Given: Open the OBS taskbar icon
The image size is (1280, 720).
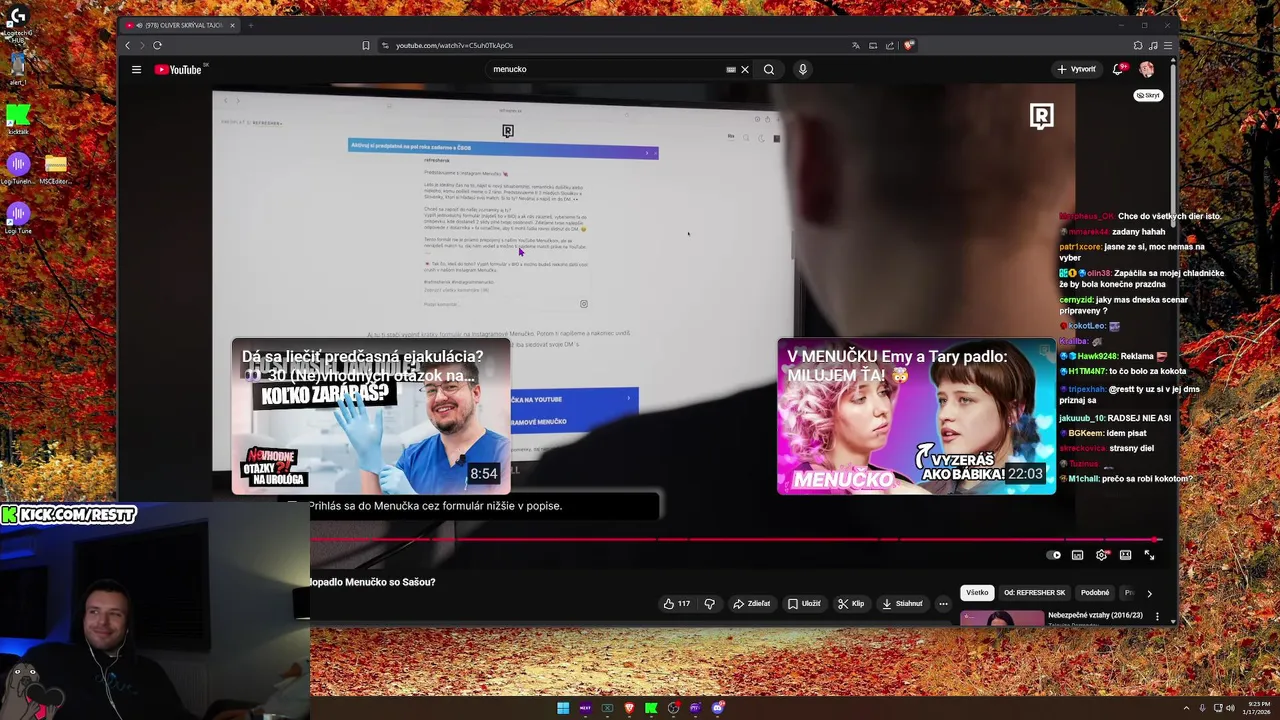Looking at the screenshot, I should point(673,708).
